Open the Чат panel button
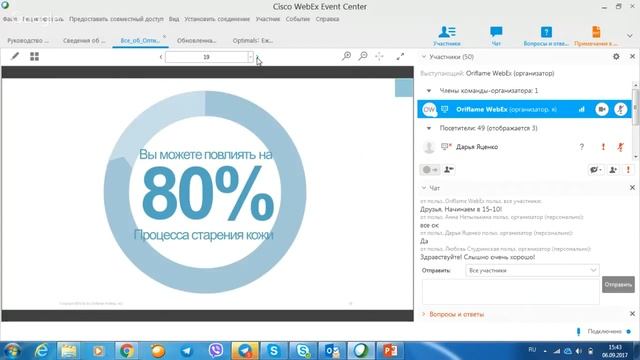The width and height of the screenshot is (640, 360). click(x=496, y=36)
